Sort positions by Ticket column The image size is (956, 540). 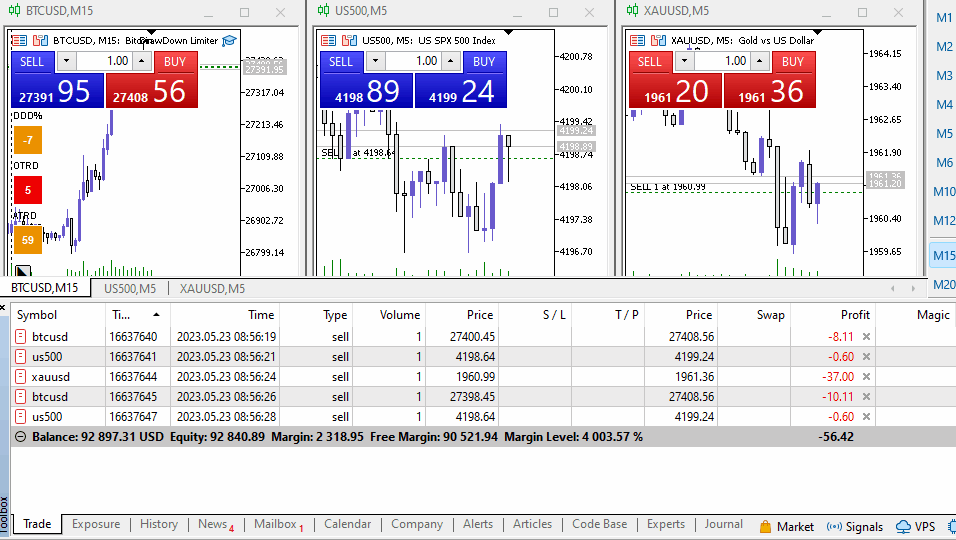[x=137, y=314]
